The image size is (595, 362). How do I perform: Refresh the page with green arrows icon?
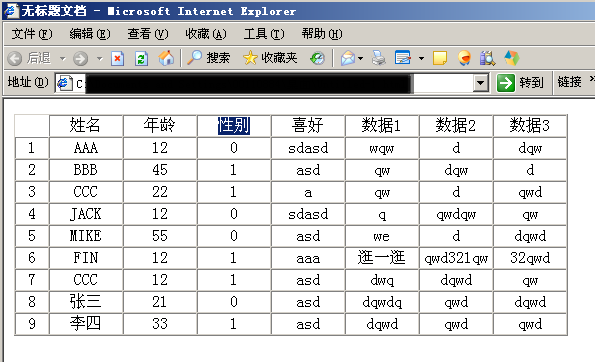[142, 58]
